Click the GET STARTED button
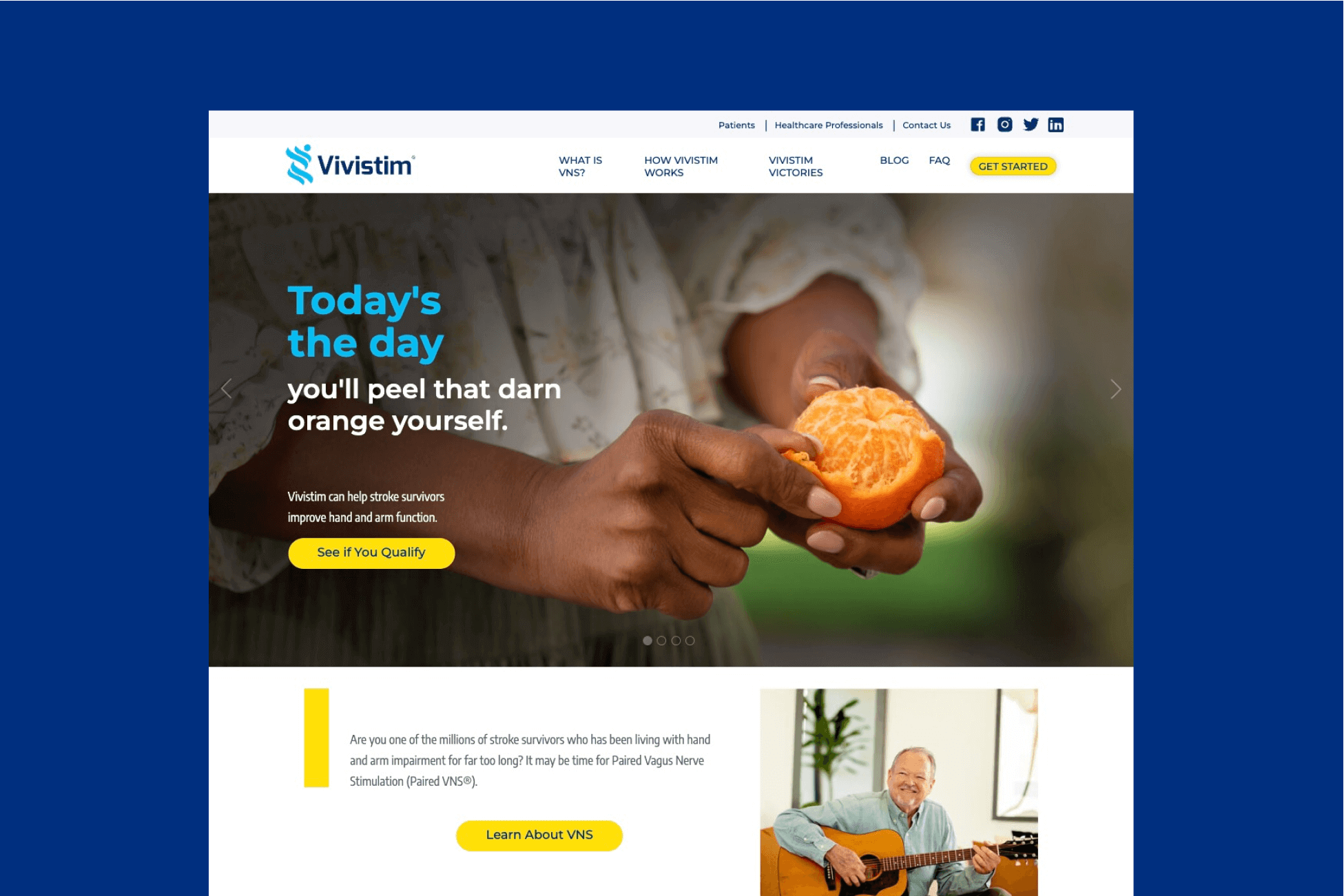The width and height of the screenshot is (1344, 896). (x=1012, y=166)
